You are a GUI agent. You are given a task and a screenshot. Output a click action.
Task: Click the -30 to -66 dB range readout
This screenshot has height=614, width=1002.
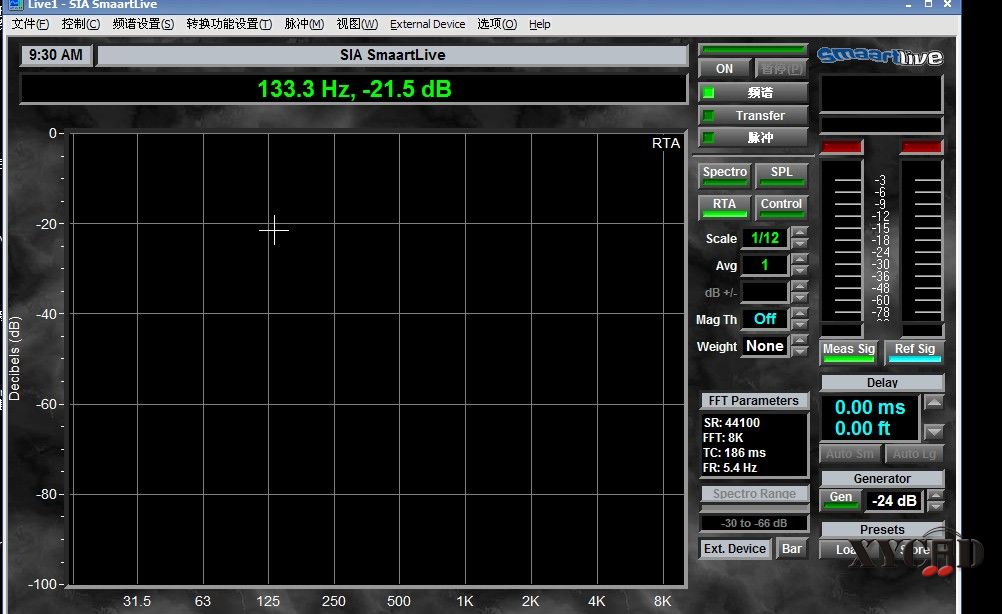point(754,523)
